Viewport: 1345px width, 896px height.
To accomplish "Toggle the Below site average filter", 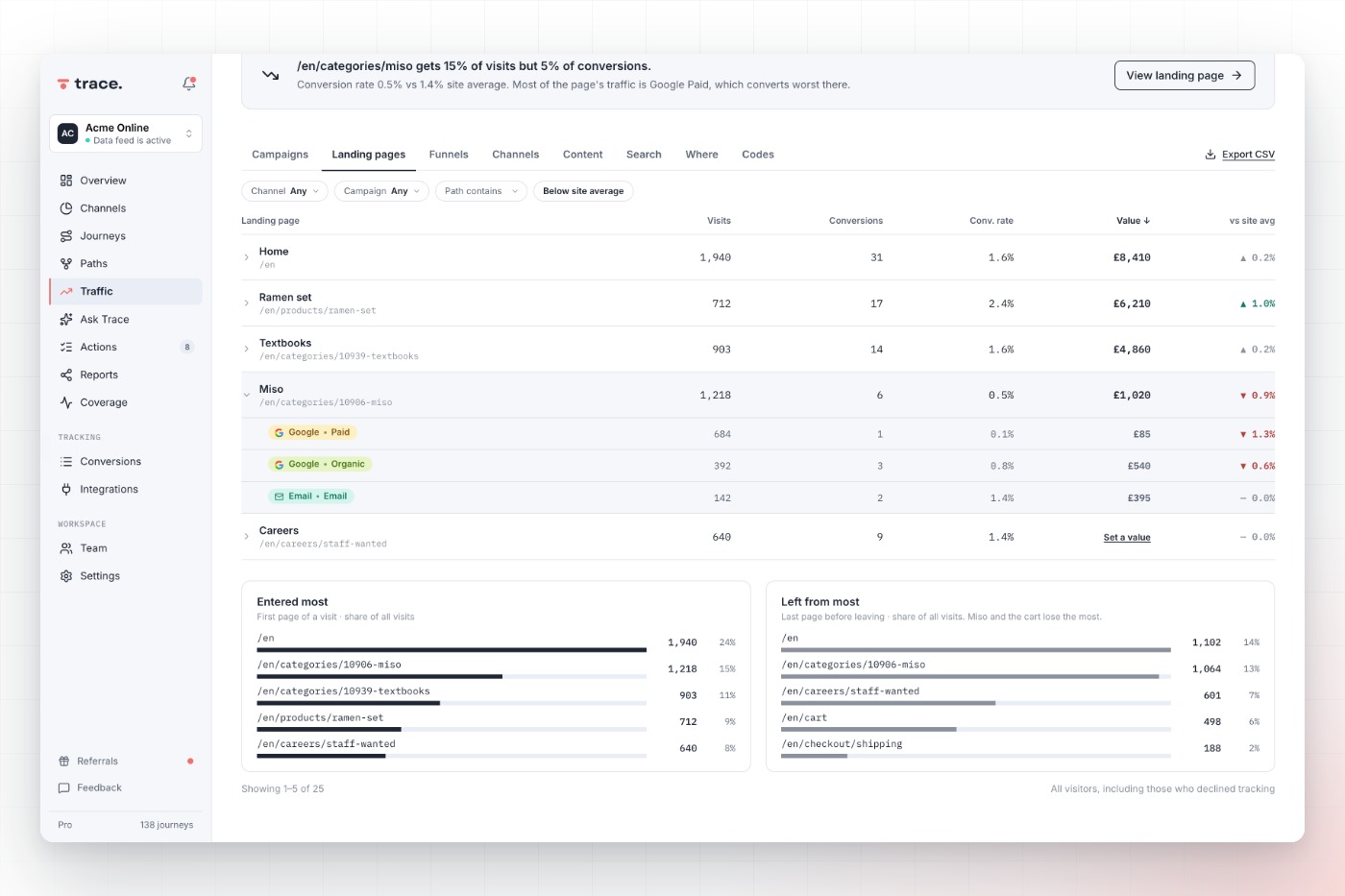I will click(583, 191).
